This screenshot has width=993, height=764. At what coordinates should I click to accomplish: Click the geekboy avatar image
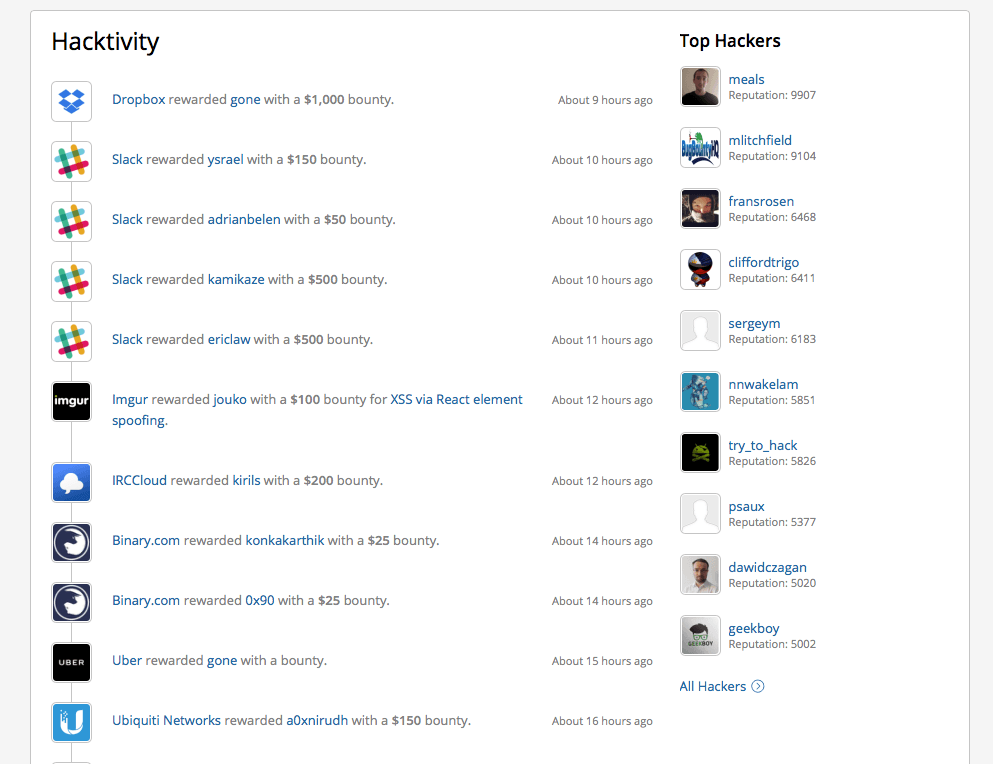[x=700, y=635]
